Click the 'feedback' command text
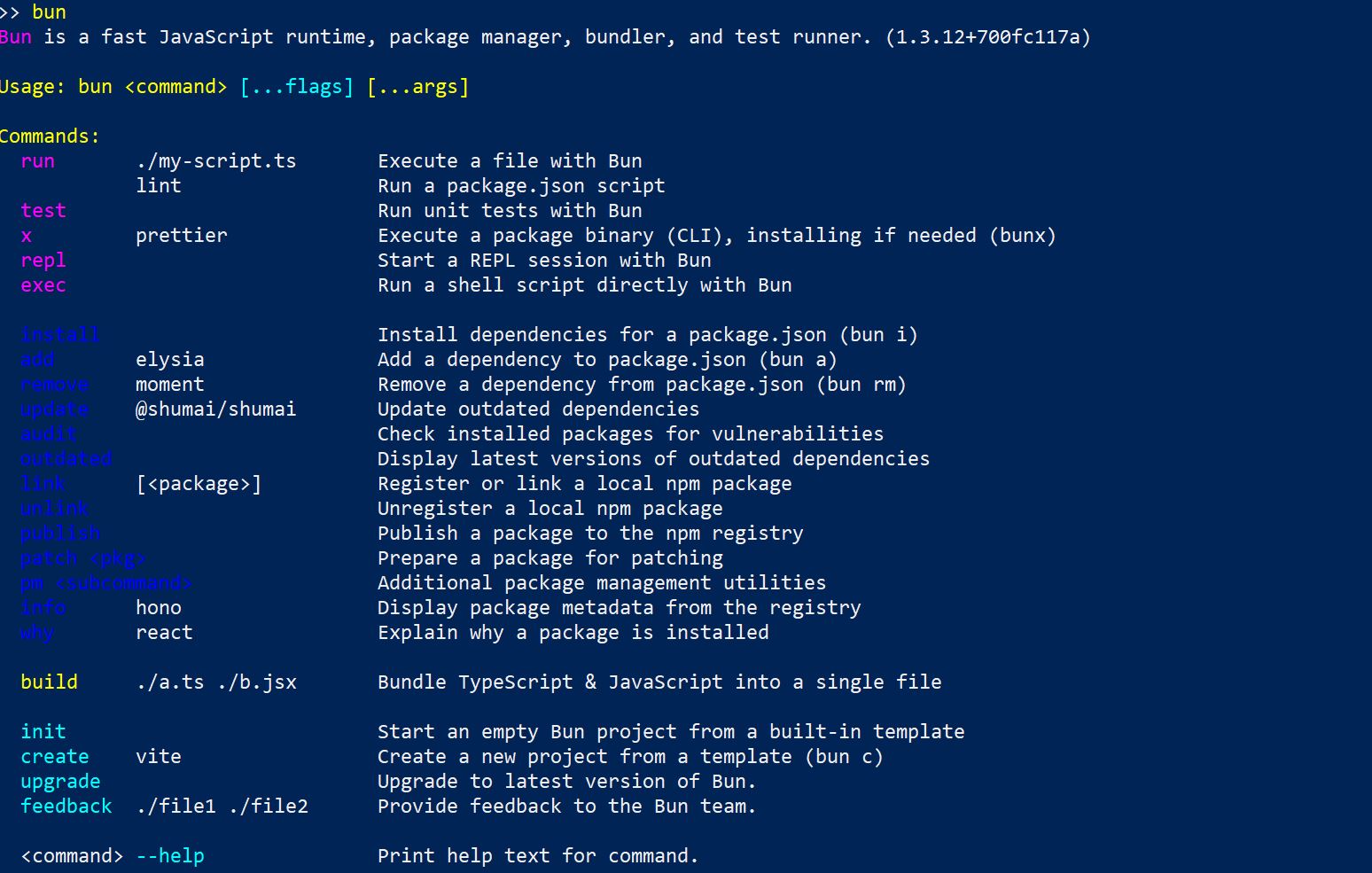 click(66, 807)
